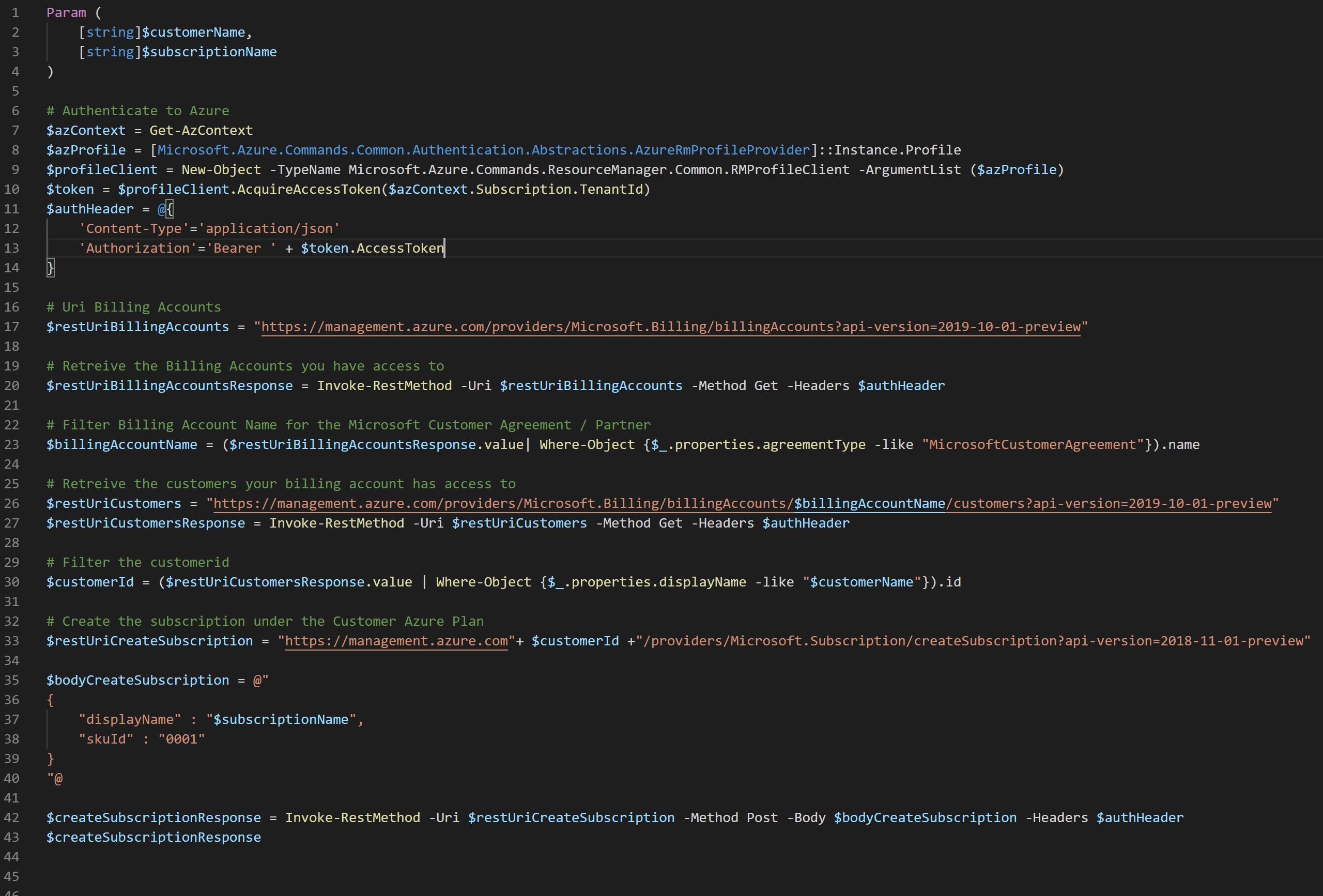Click '$restUriCustomers' at start of line 26
This screenshot has height=896, width=1323.
point(114,504)
